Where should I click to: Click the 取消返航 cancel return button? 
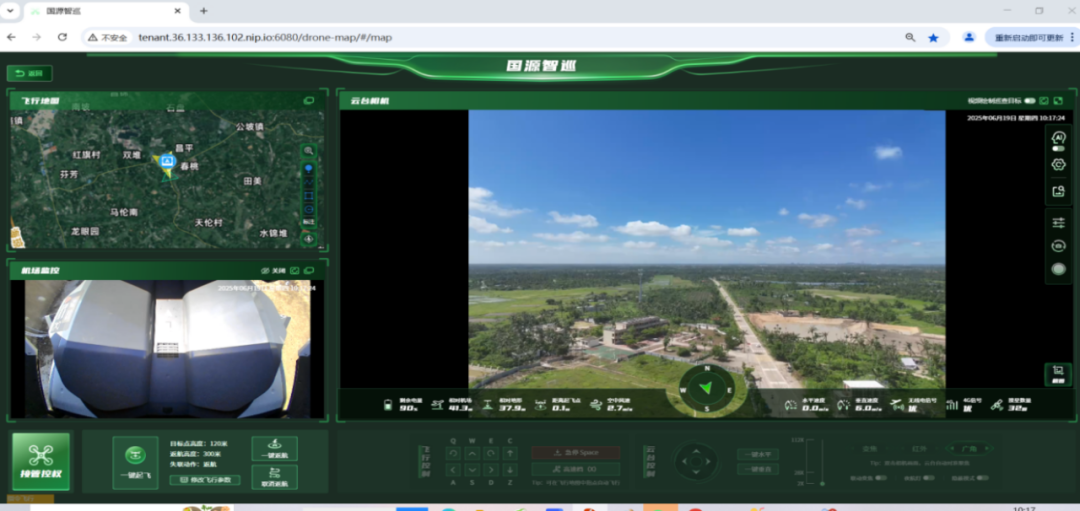274,476
